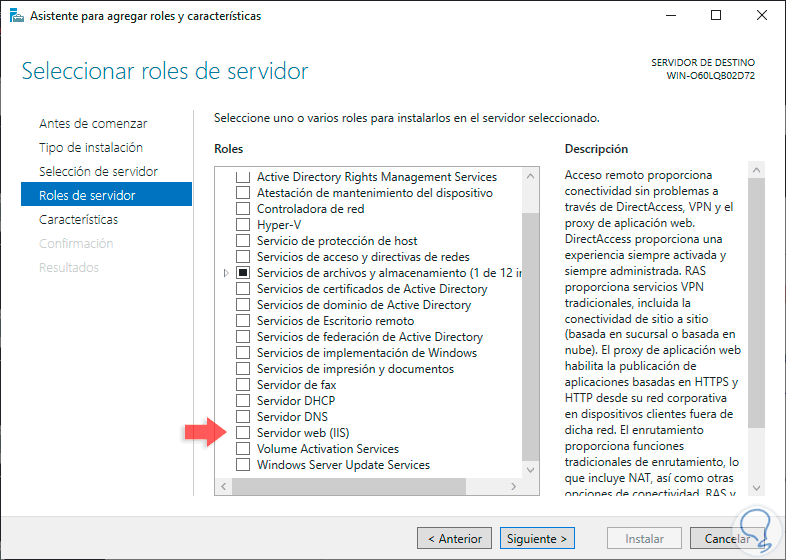Go to the Antes de comenzar step
Image resolution: width=786 pixels, height=560 pixels.
click(x=93, y=124)
